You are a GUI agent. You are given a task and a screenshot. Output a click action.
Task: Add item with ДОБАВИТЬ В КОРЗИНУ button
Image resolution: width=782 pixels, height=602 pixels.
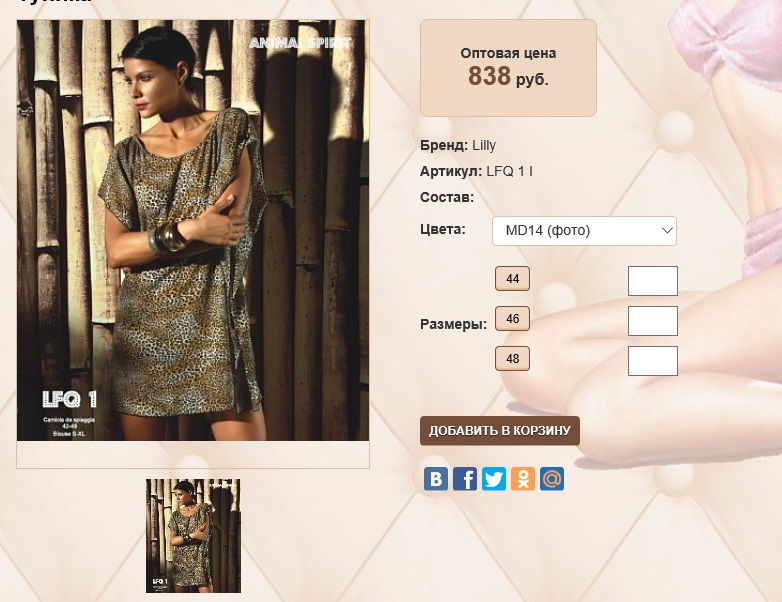click(x=500, y=430)
